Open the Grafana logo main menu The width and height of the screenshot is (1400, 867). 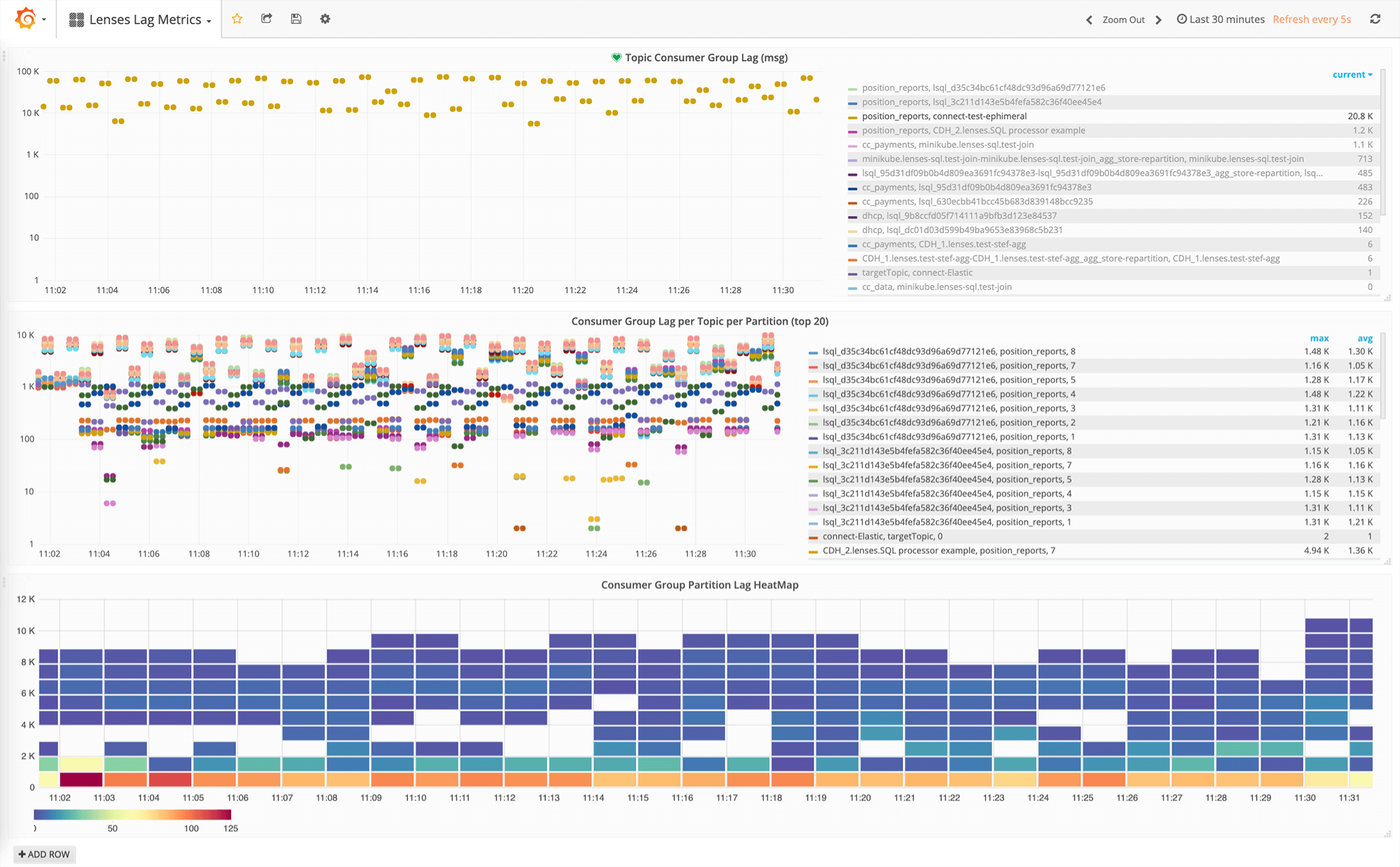coord(31,19)
